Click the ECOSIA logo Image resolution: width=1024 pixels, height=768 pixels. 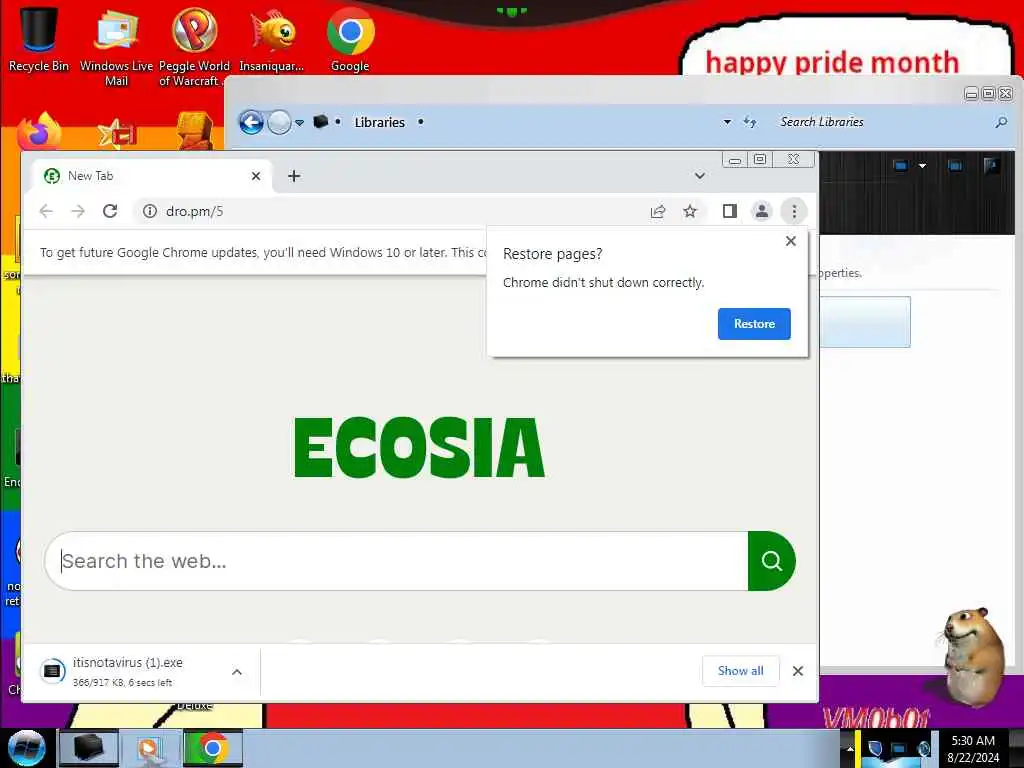[419, 448]
